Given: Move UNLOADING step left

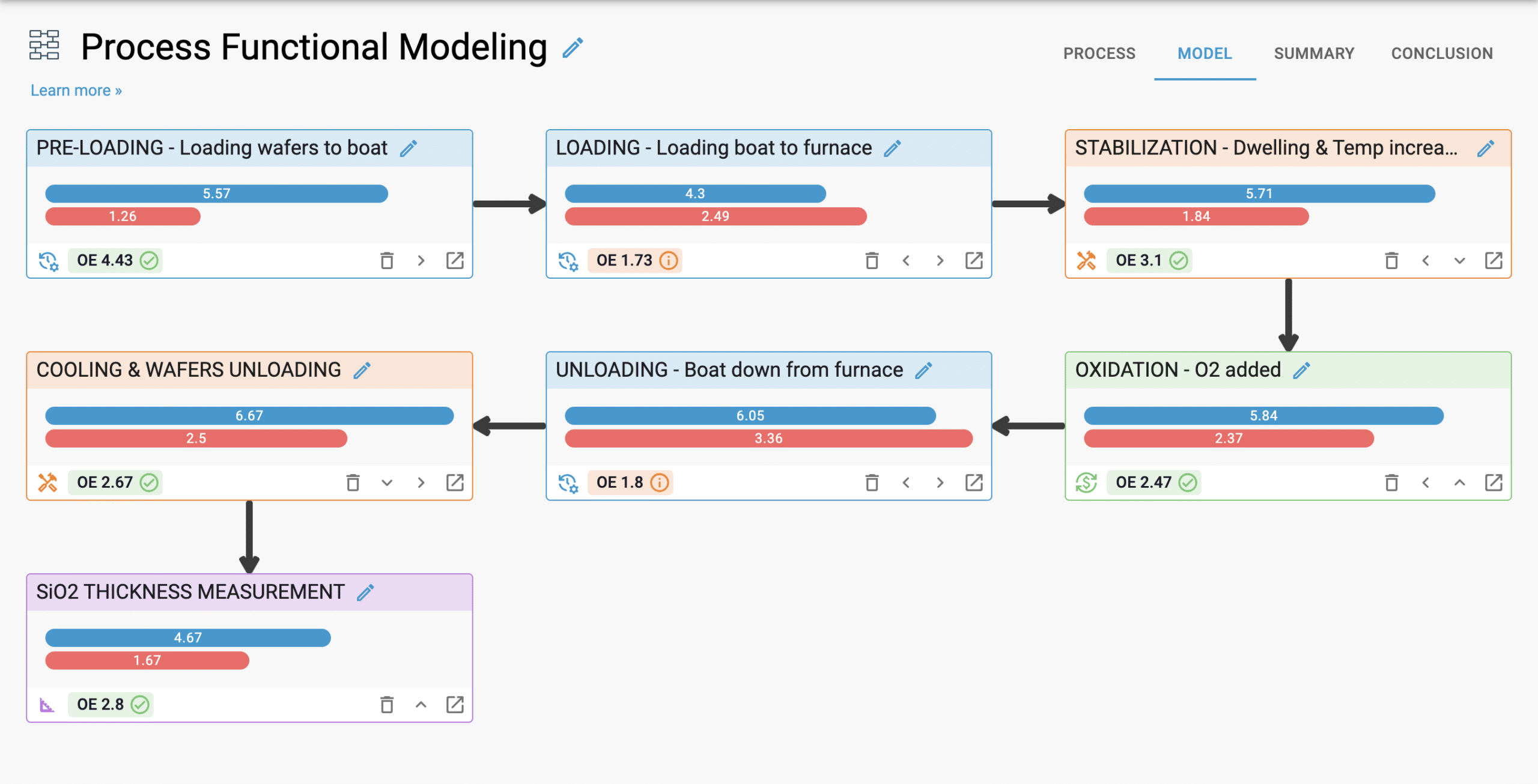Looking at the screenshot, I should coord(906,482).
